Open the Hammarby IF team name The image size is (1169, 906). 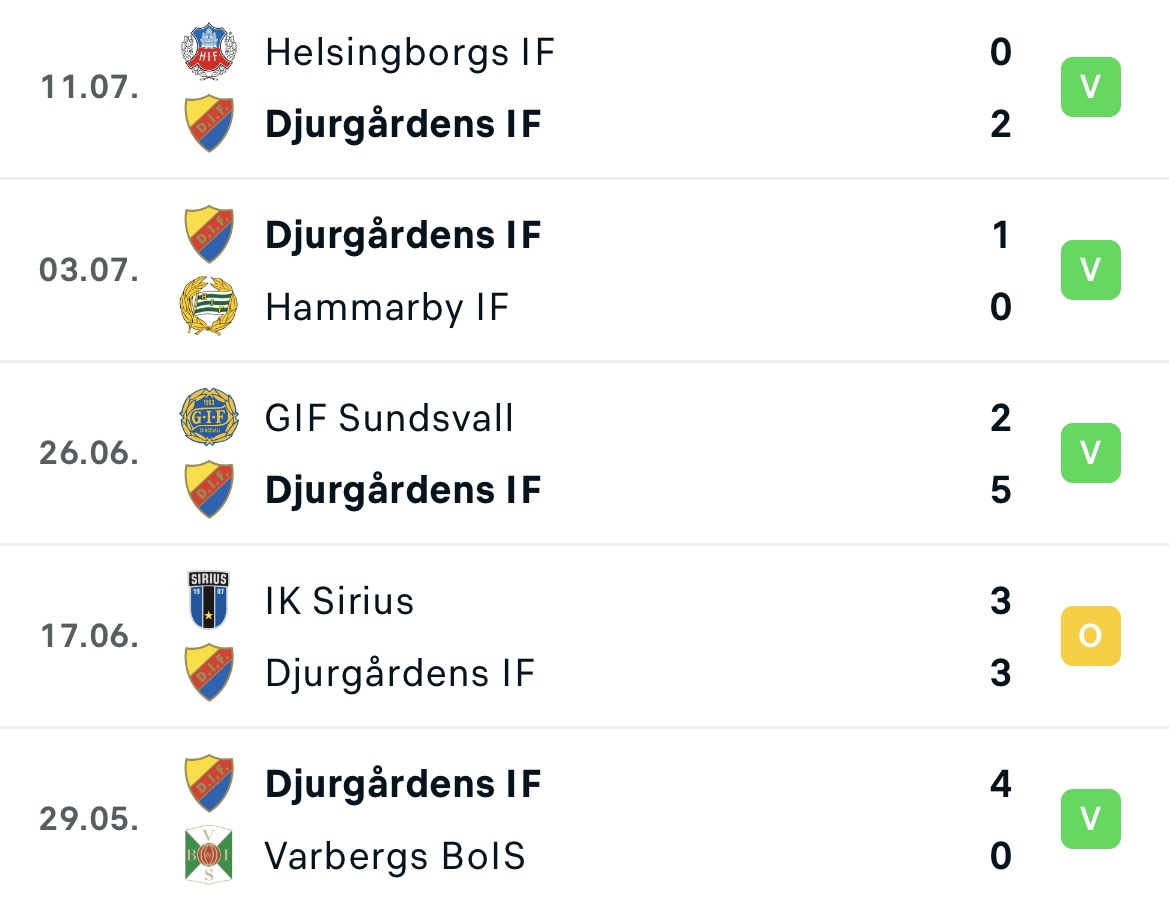point(387,307)
